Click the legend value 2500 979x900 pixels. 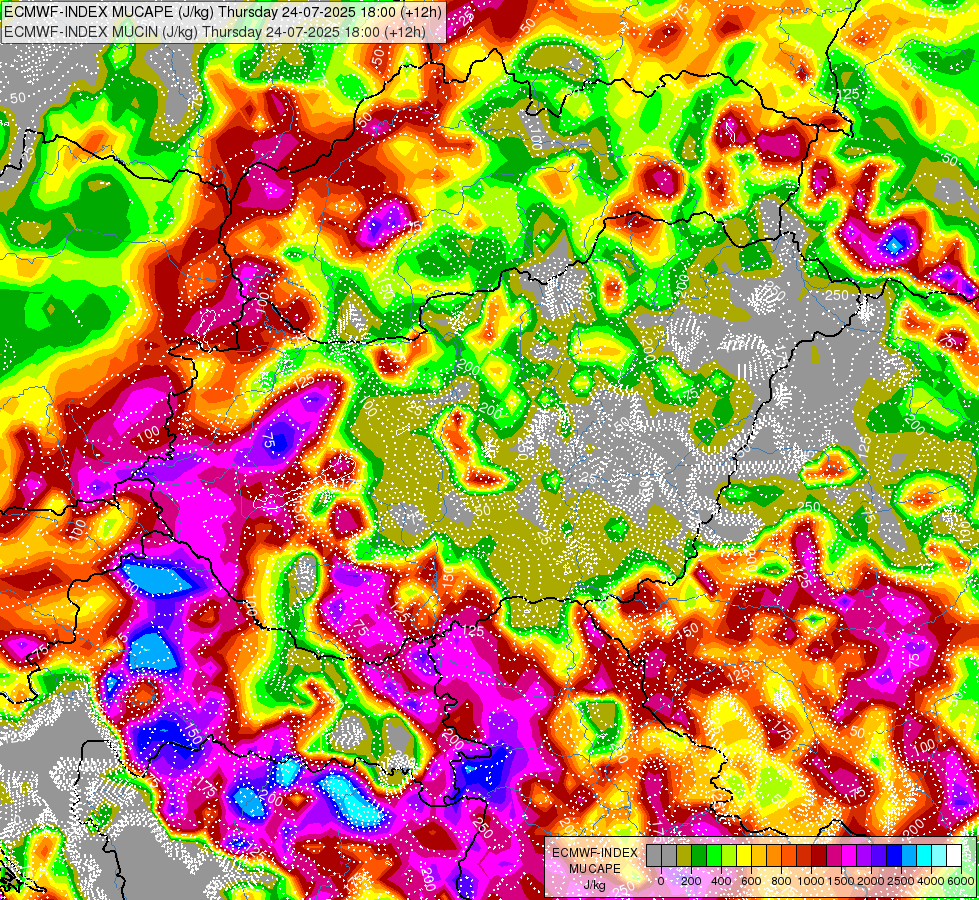[x=901, y=881]
